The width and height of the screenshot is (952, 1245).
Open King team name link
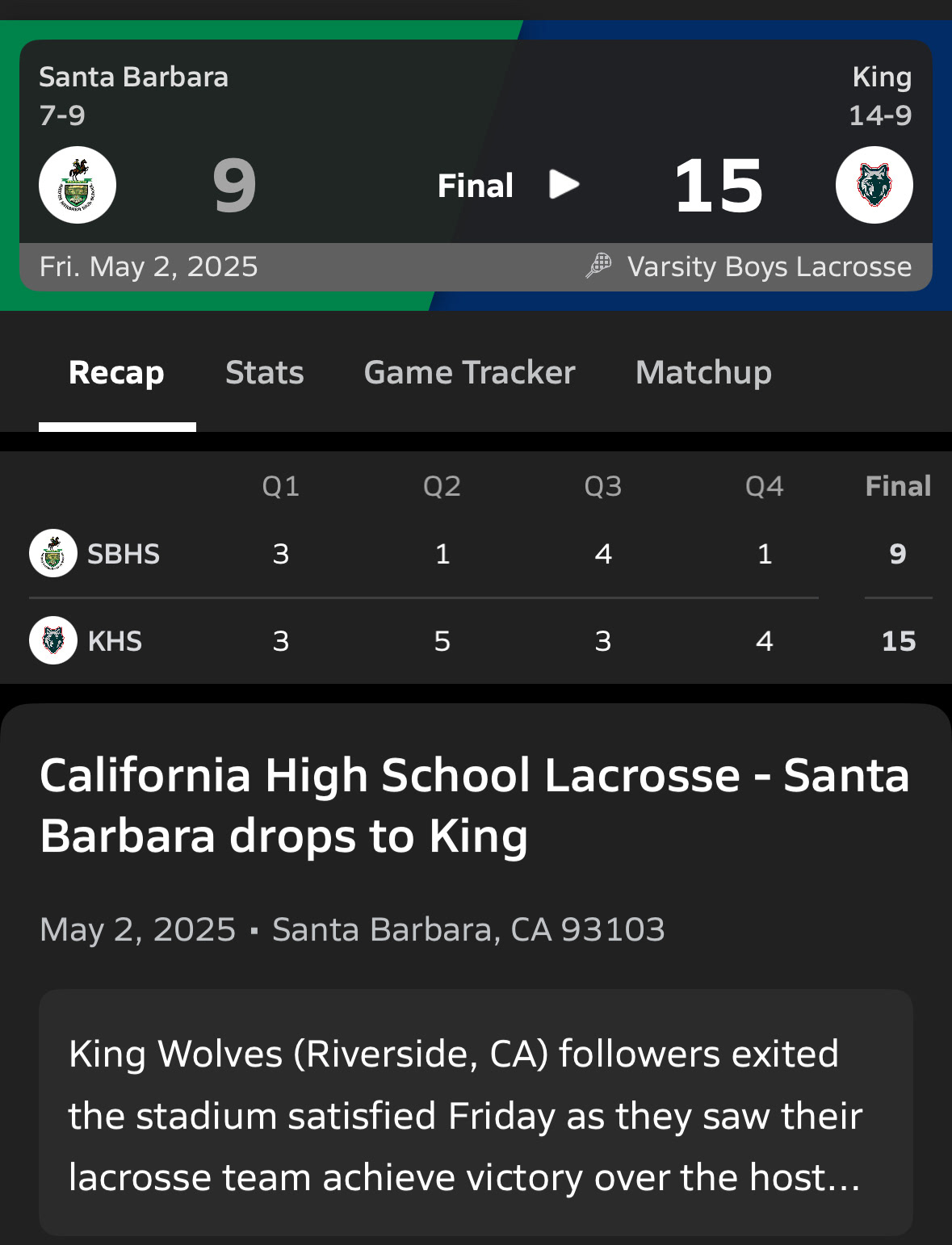(882, 78)
